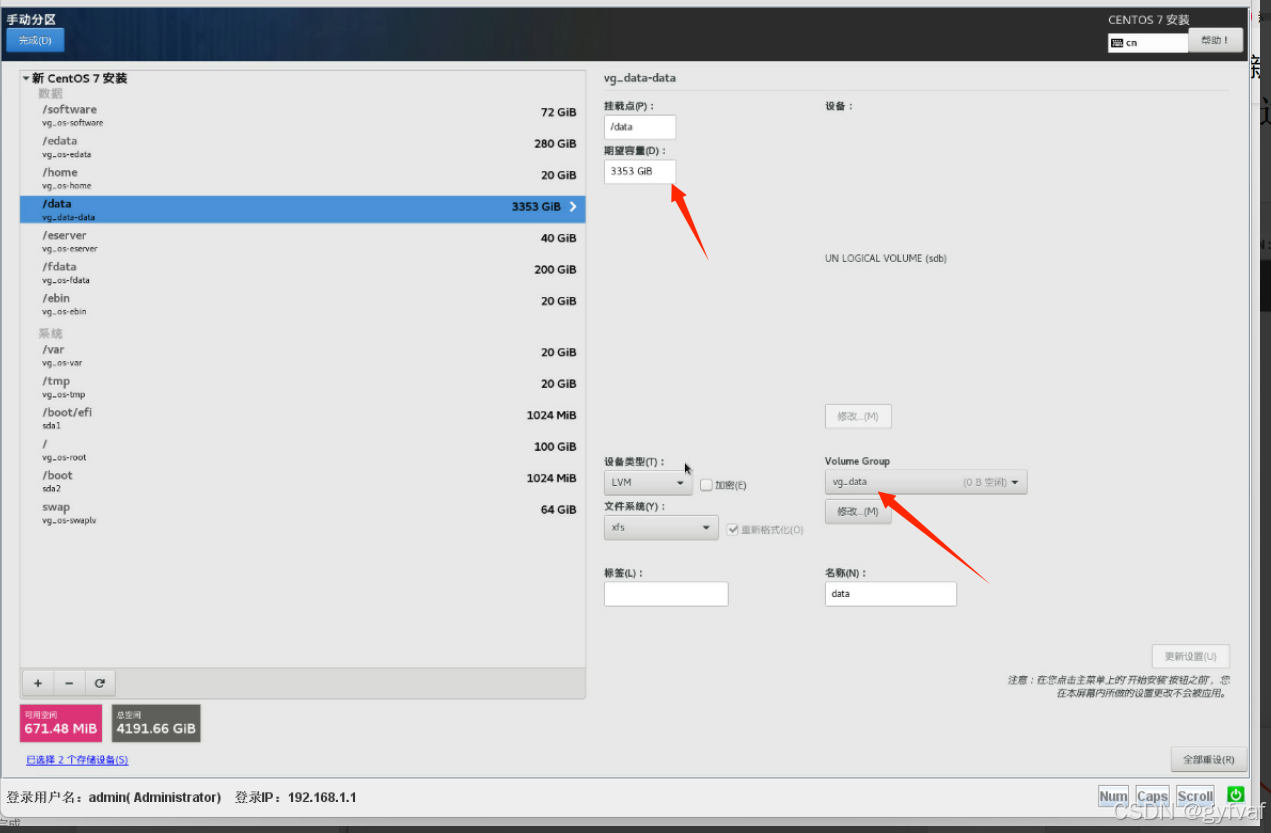Click the cn keyboard layout field
The width and height of the screenshot is (1271, 833).
tap(1148, 43)
